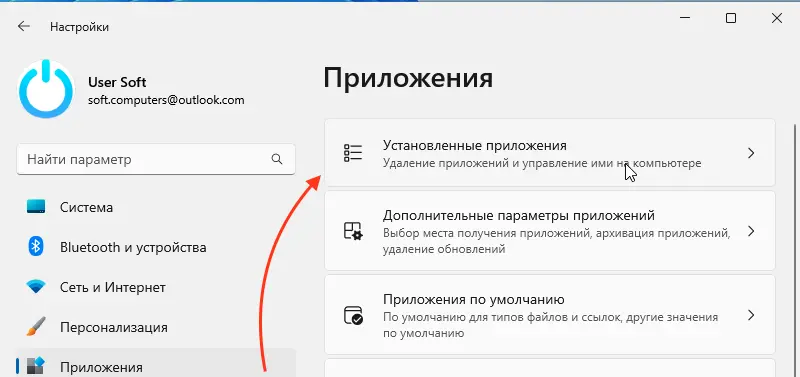The image size is (800, 377).
Task: Click the 'Приложения' page heading
Action: [408, 80]
